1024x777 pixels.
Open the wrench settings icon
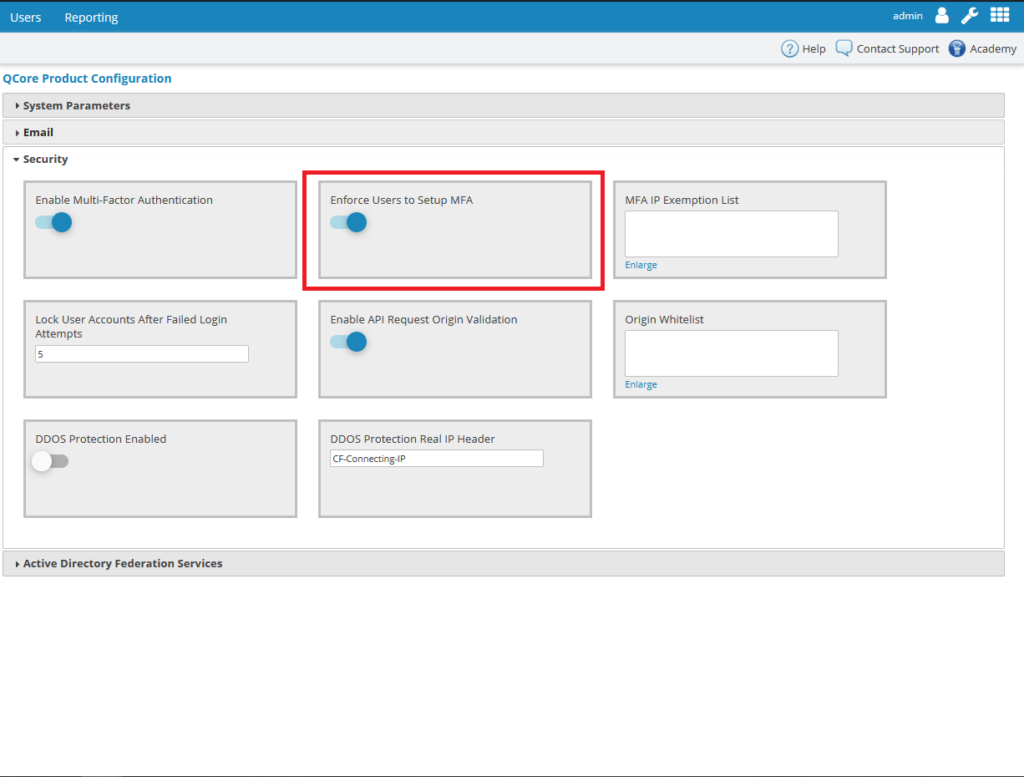tap(969, 16)
